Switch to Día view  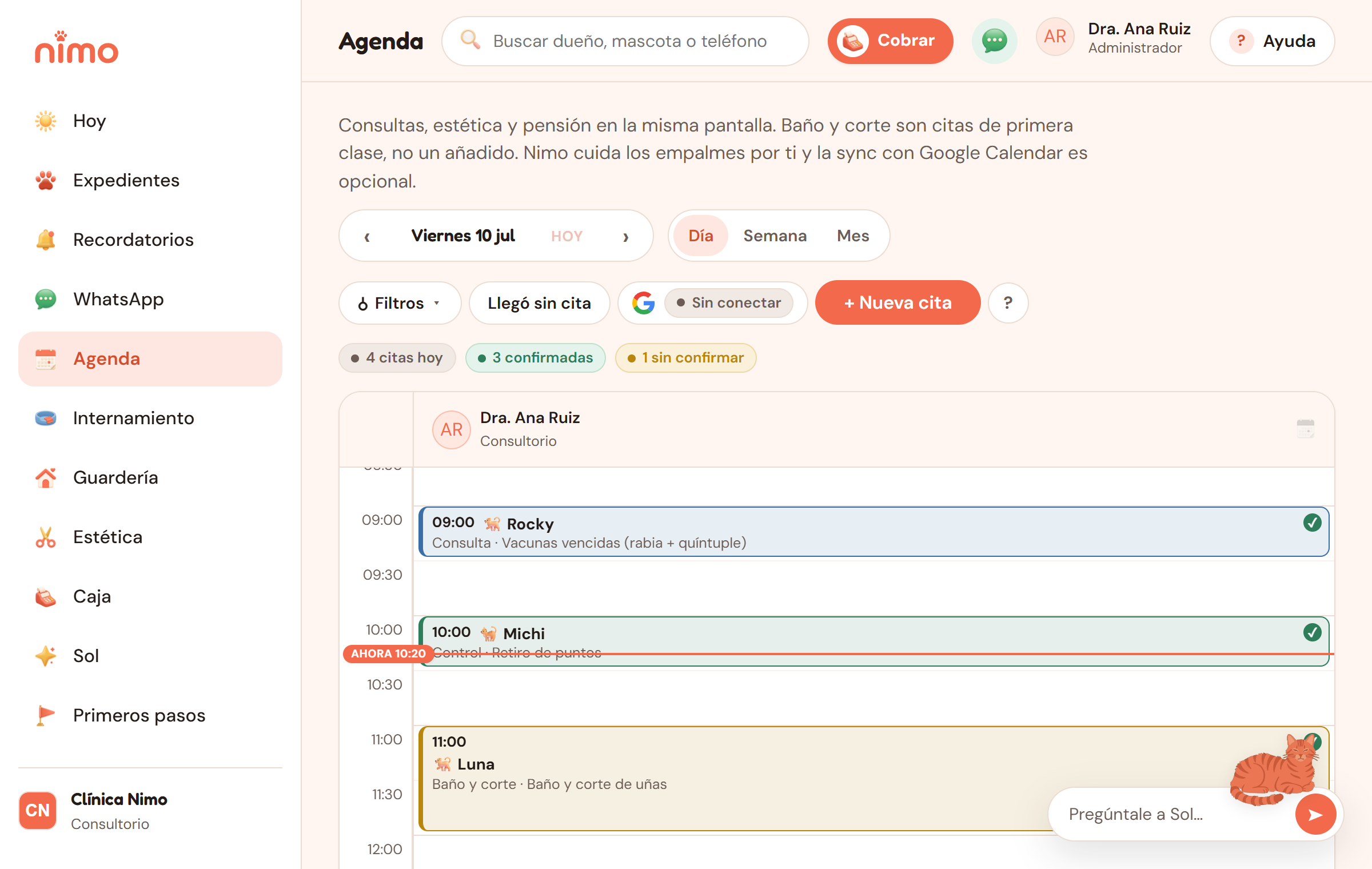[701, 236]
